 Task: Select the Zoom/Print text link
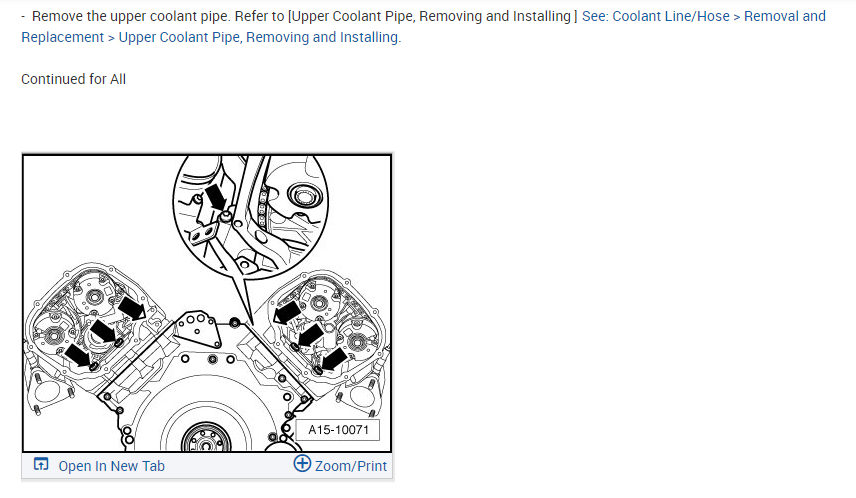click(x=350, y=466)
